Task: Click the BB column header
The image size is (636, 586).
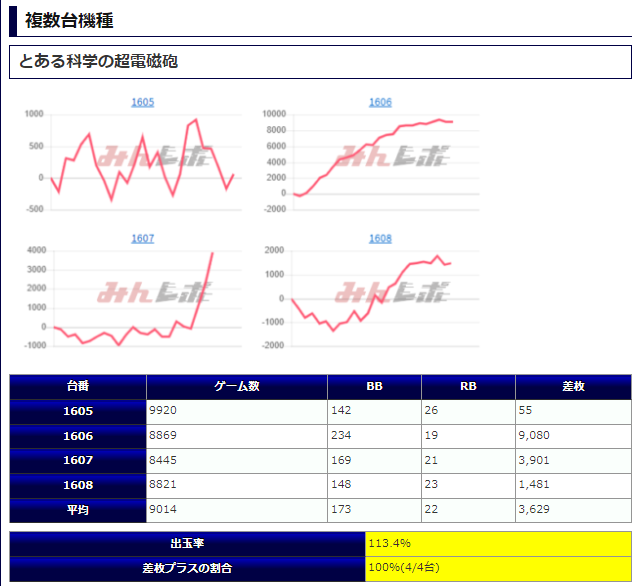Action: click(374, 387)
